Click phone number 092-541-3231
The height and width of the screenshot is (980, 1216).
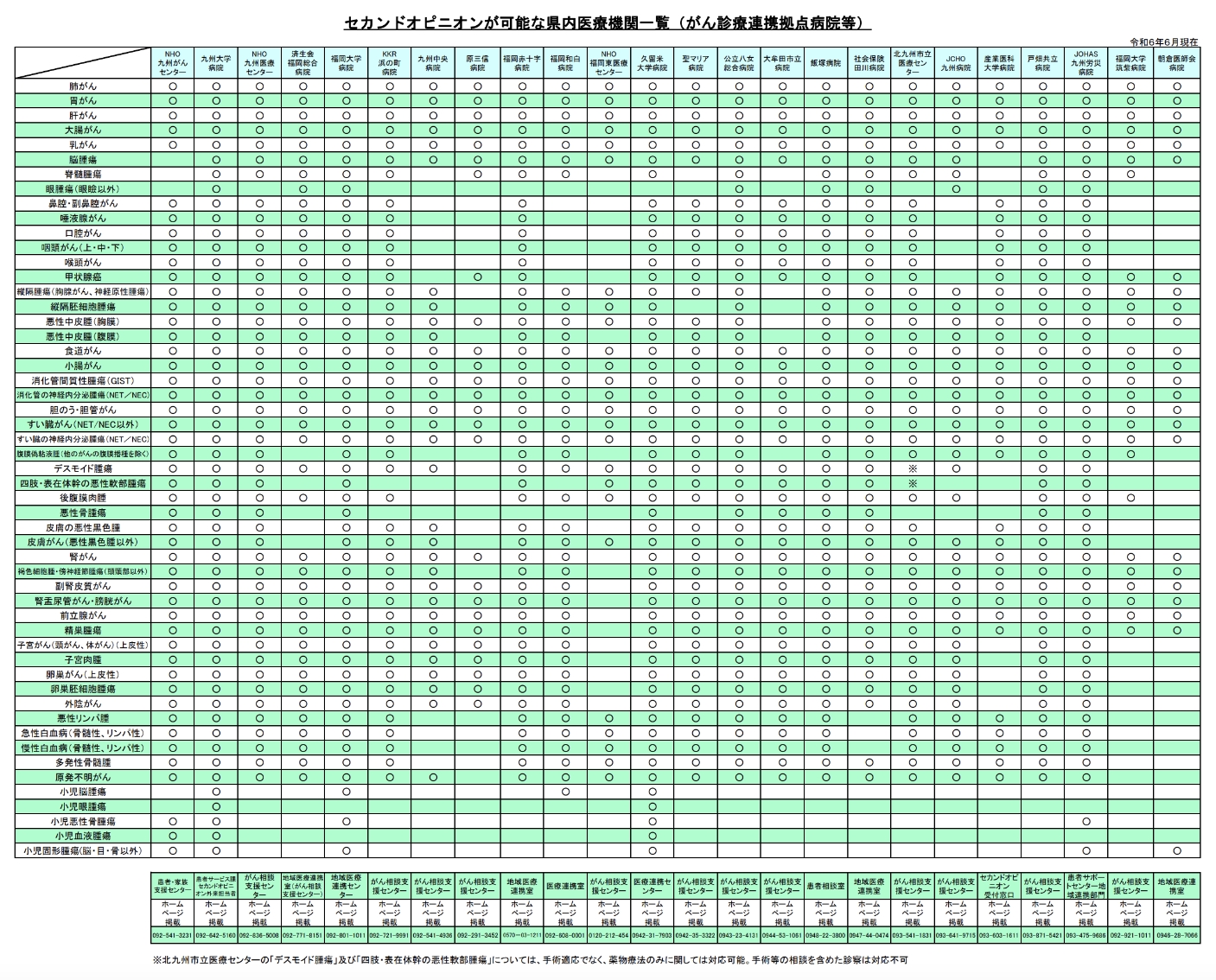173,935
